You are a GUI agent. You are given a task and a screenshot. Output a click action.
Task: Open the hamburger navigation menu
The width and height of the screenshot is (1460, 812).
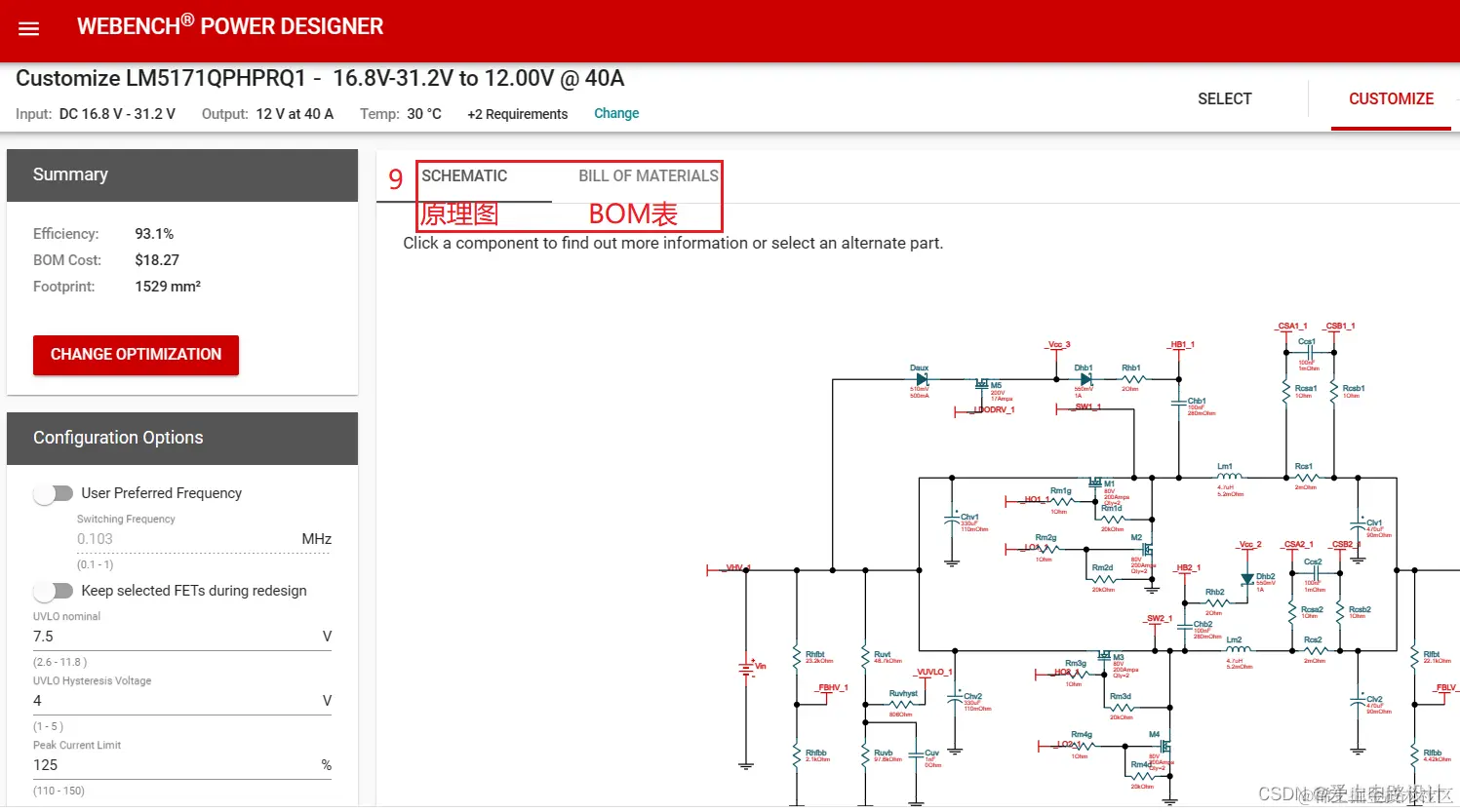(29, 28)
